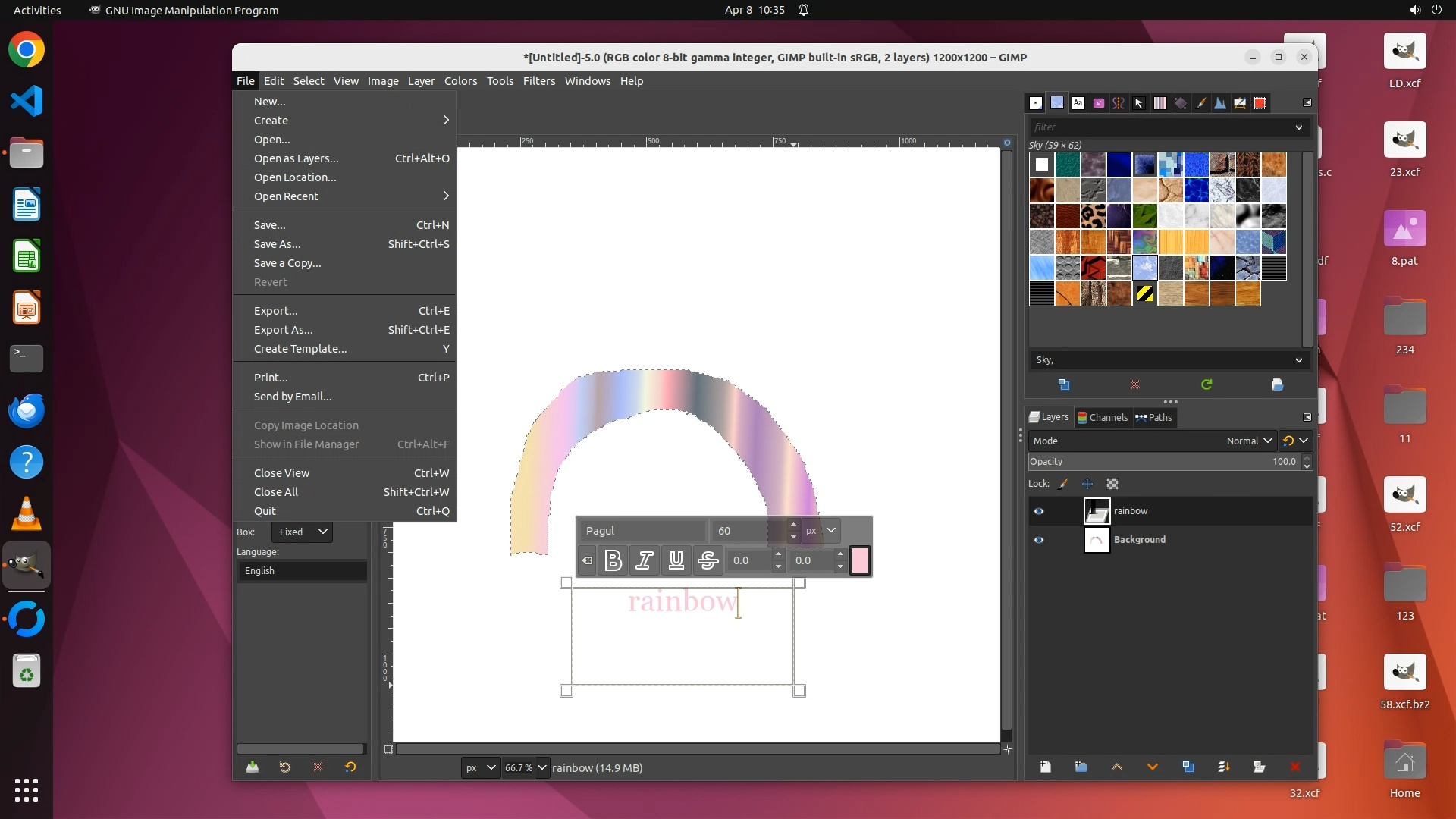Expand the Box Fixed dropdown
Image resolution: width=1456 pixels, height=819 pixels.
pyautogui.click(x=302, y=532)
